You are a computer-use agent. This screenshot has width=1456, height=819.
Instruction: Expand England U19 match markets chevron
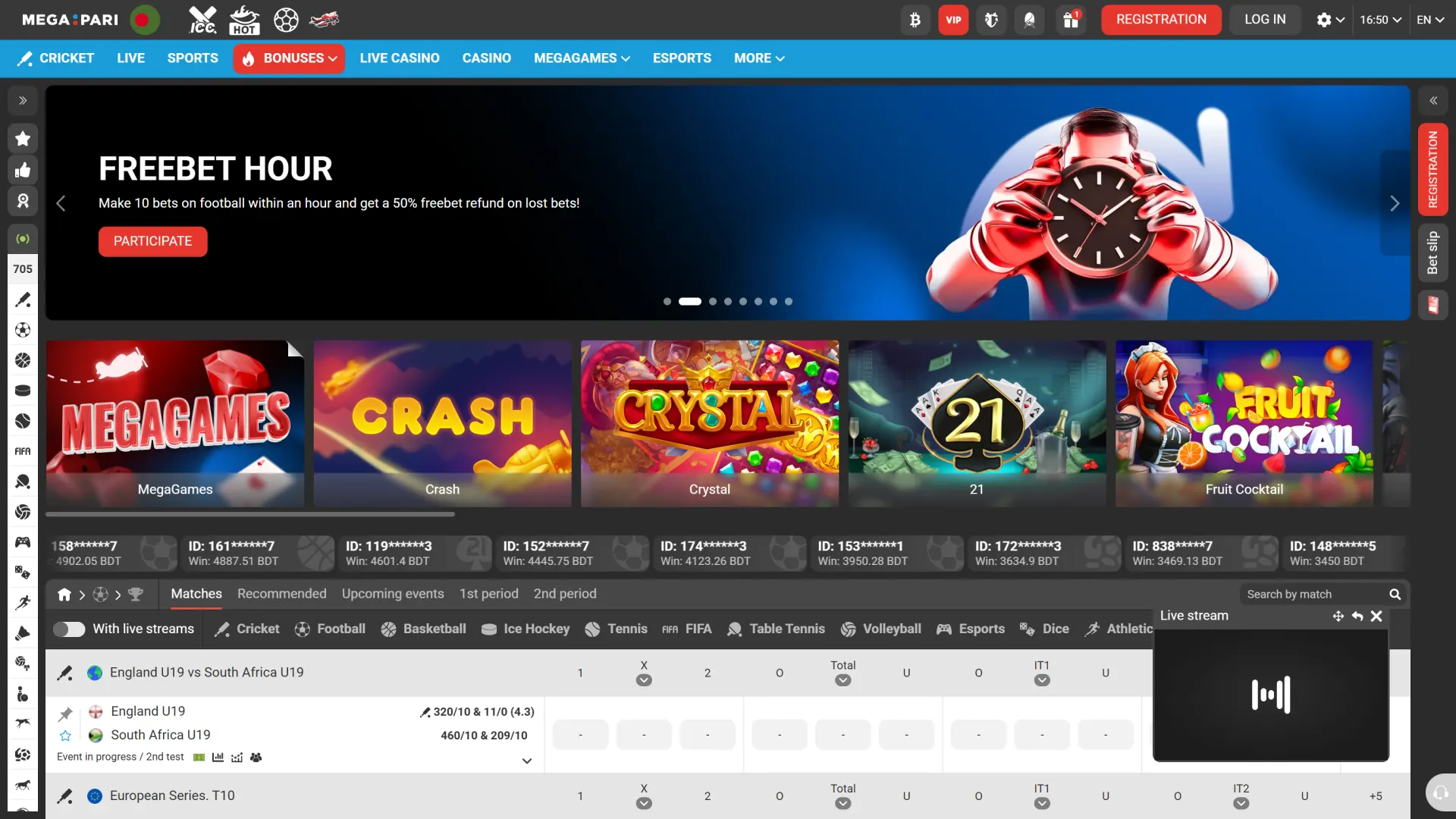pyautogui.click(x=527, y=761)
